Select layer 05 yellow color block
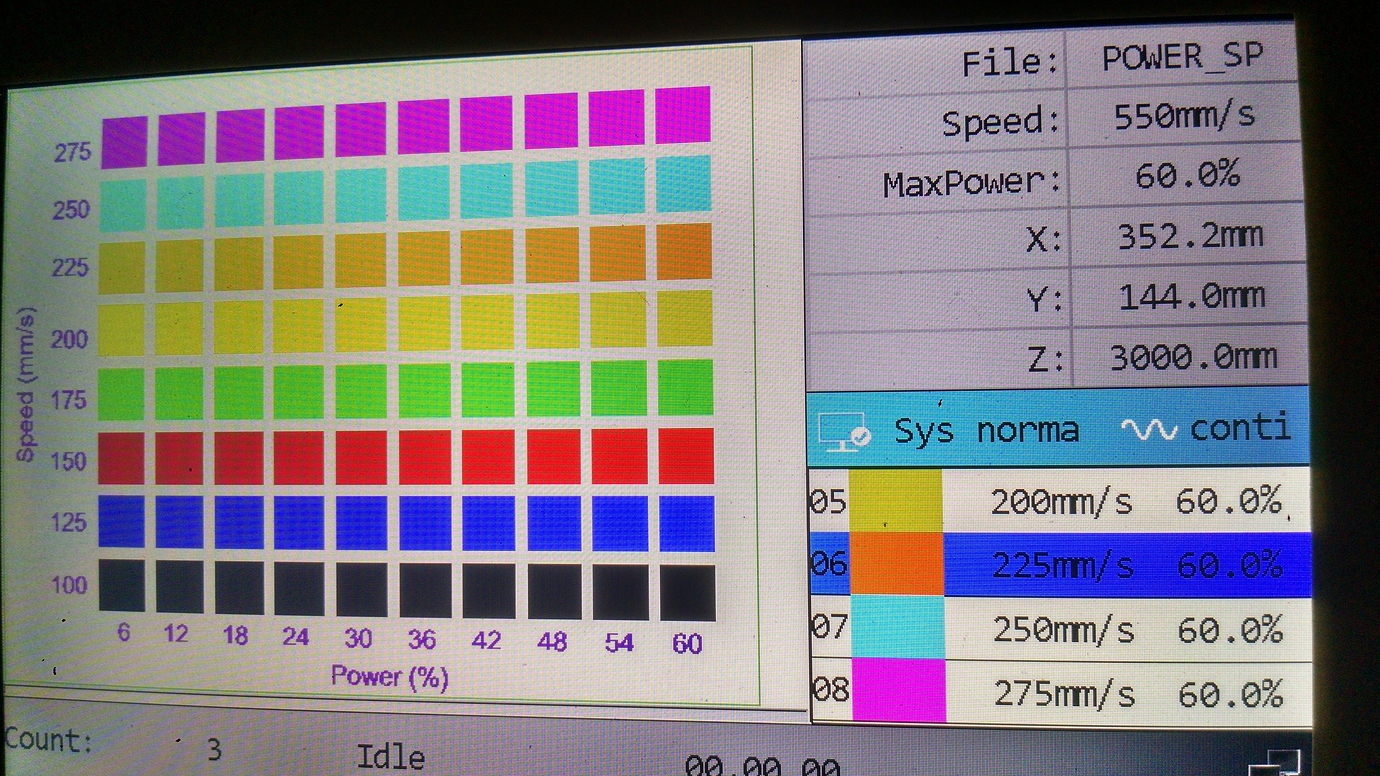Image resolution: width=1380 pixels, height=776 pixels. point(895,500)
